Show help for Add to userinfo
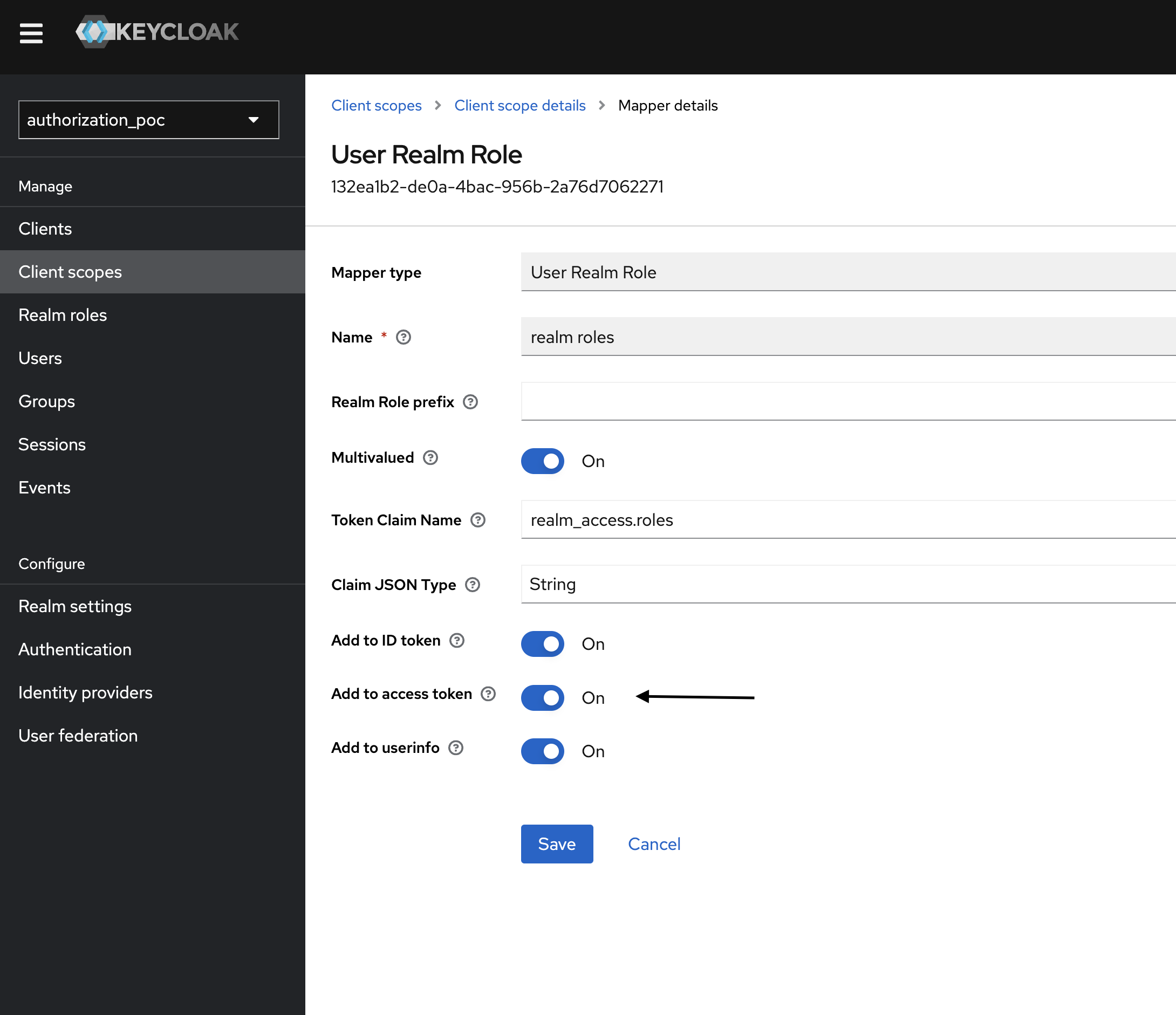Image resolution: width=1176 pixels, height=1015 pixels. [456, 748]
